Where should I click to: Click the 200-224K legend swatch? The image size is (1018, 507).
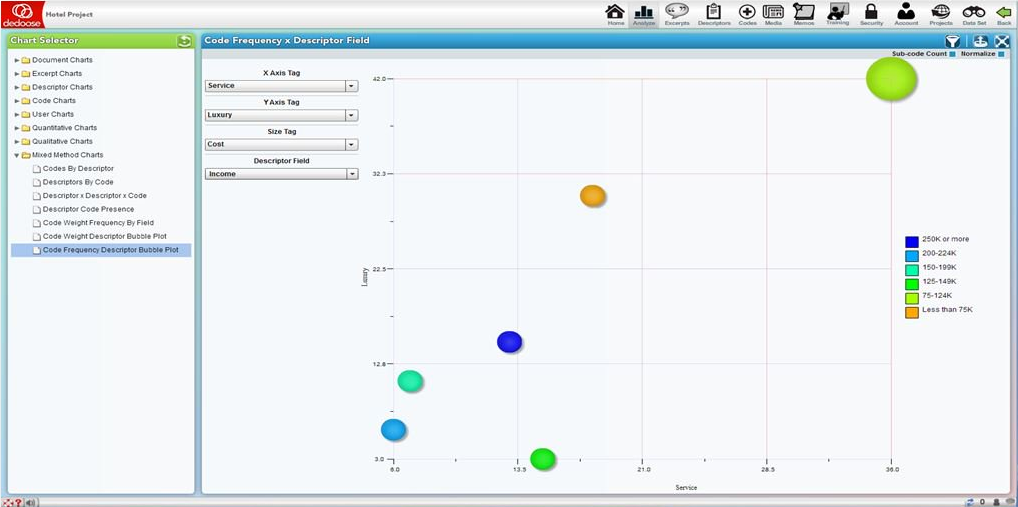click(x=912, y=255)
